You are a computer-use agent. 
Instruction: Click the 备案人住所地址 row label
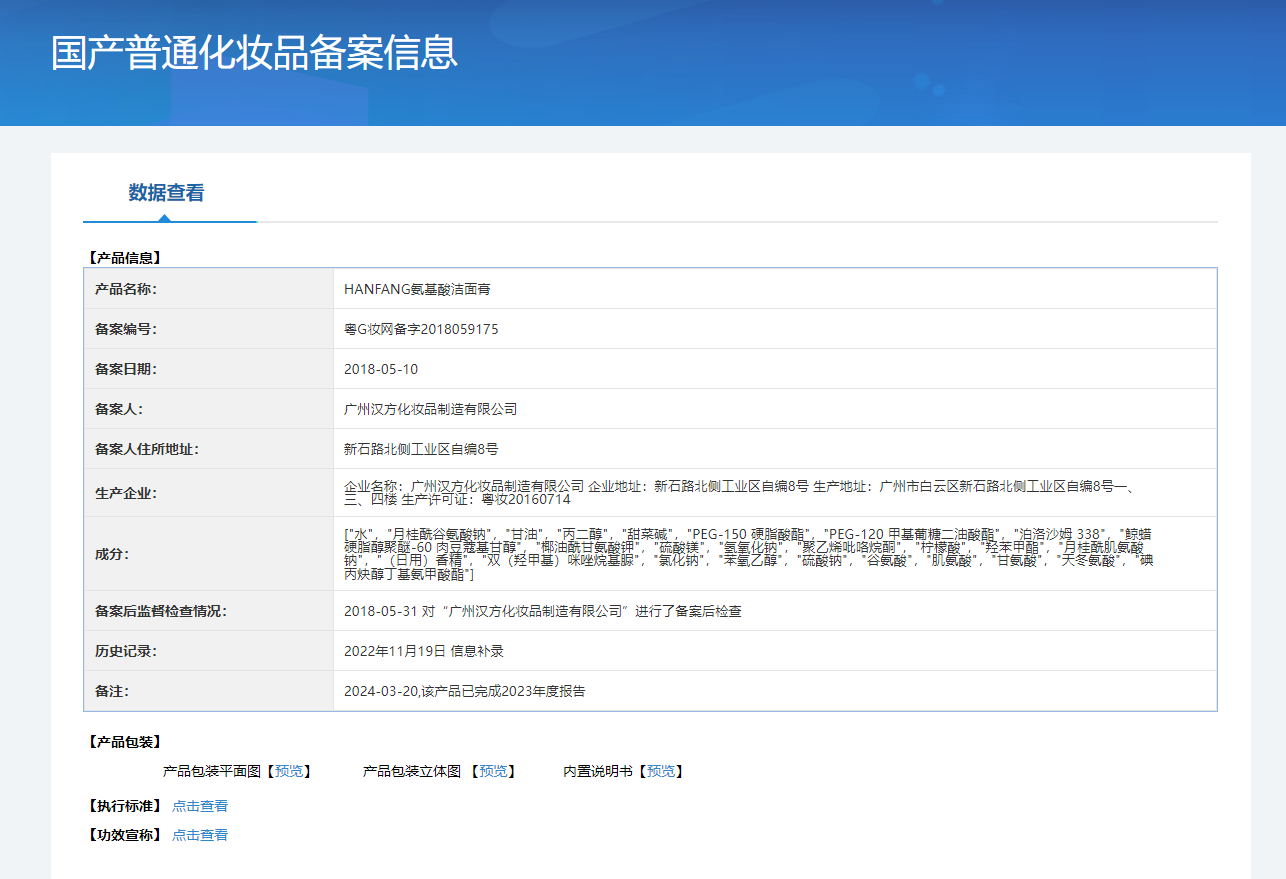coord(147,449)
